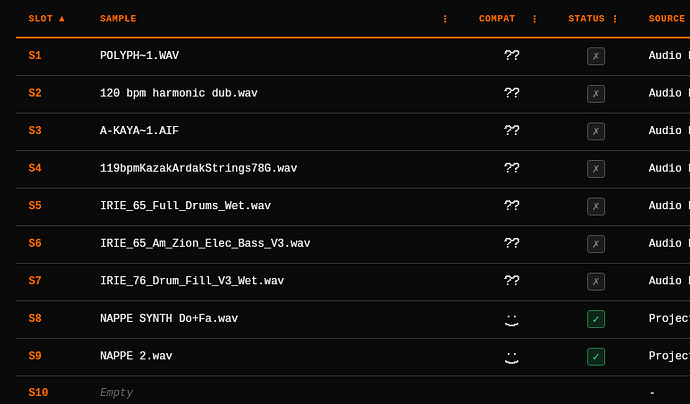
Task: Open the SAMPLE column options menu
Action: coord(445,18)
